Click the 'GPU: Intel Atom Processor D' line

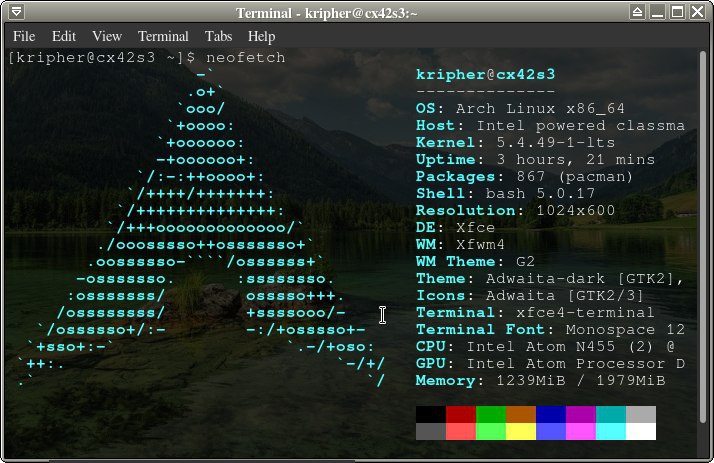[550, 364]
